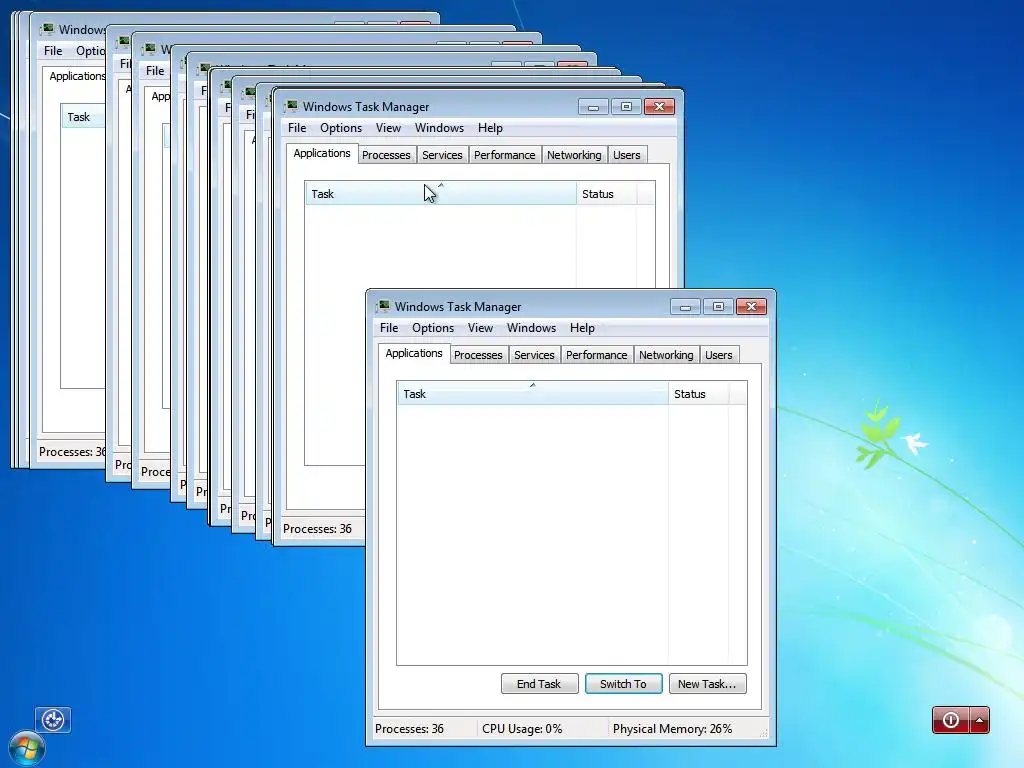Image resolution: width=1024 pixels, height=768 pixels.
Task: Open Windows menu in second Task Manager window
Action: 439,128
